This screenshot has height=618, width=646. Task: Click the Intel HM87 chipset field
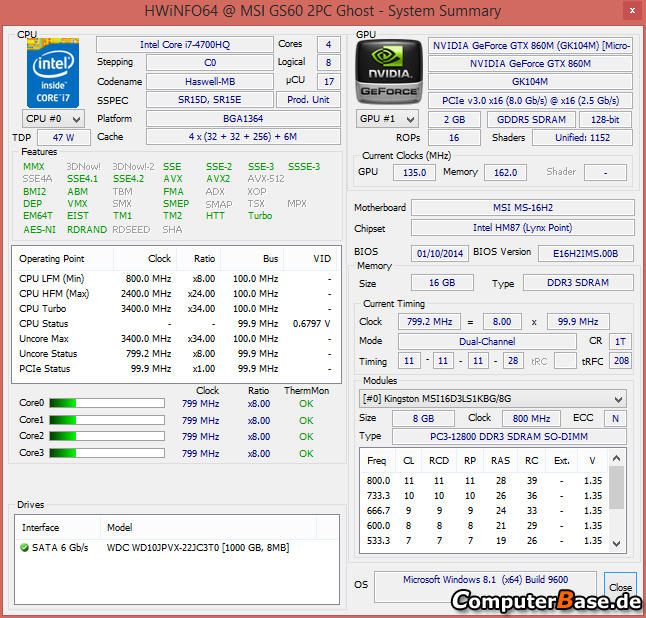tap(523, 227)
